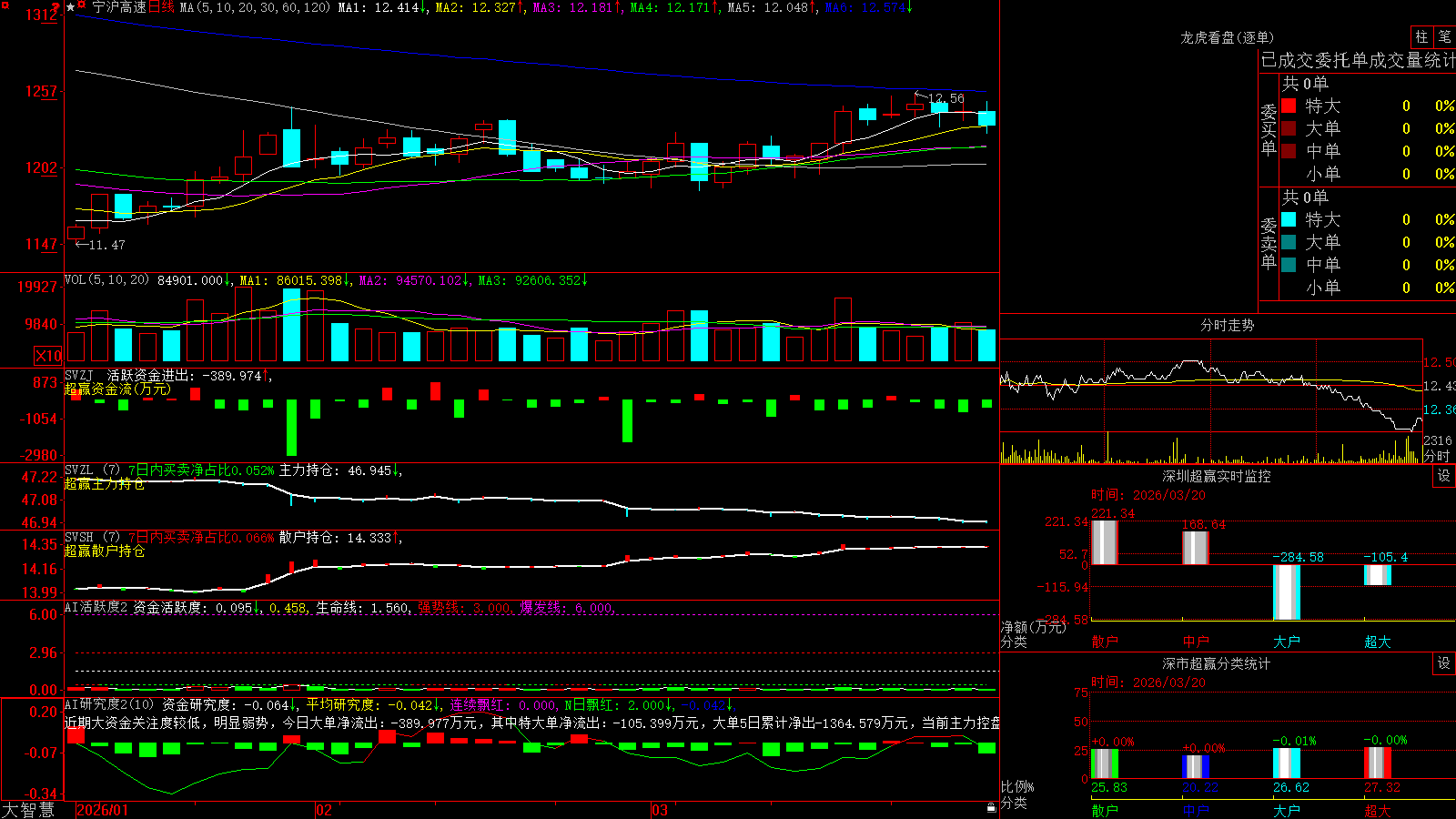Click the 深圳超赢实时监控 panel title
Screen dimensions: 1456x819
[x=1216, y=476]
